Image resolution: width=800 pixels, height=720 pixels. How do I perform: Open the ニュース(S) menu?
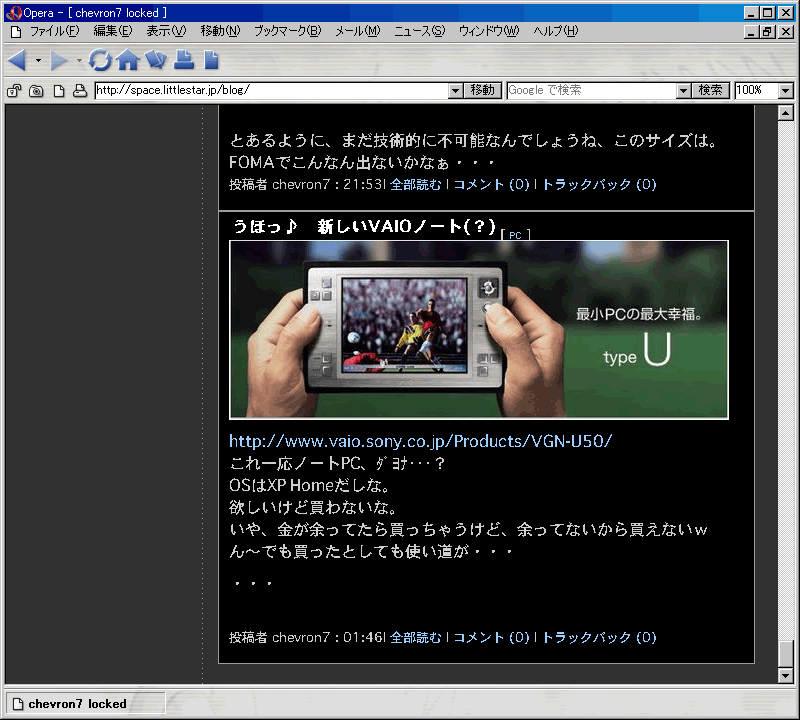419,31
